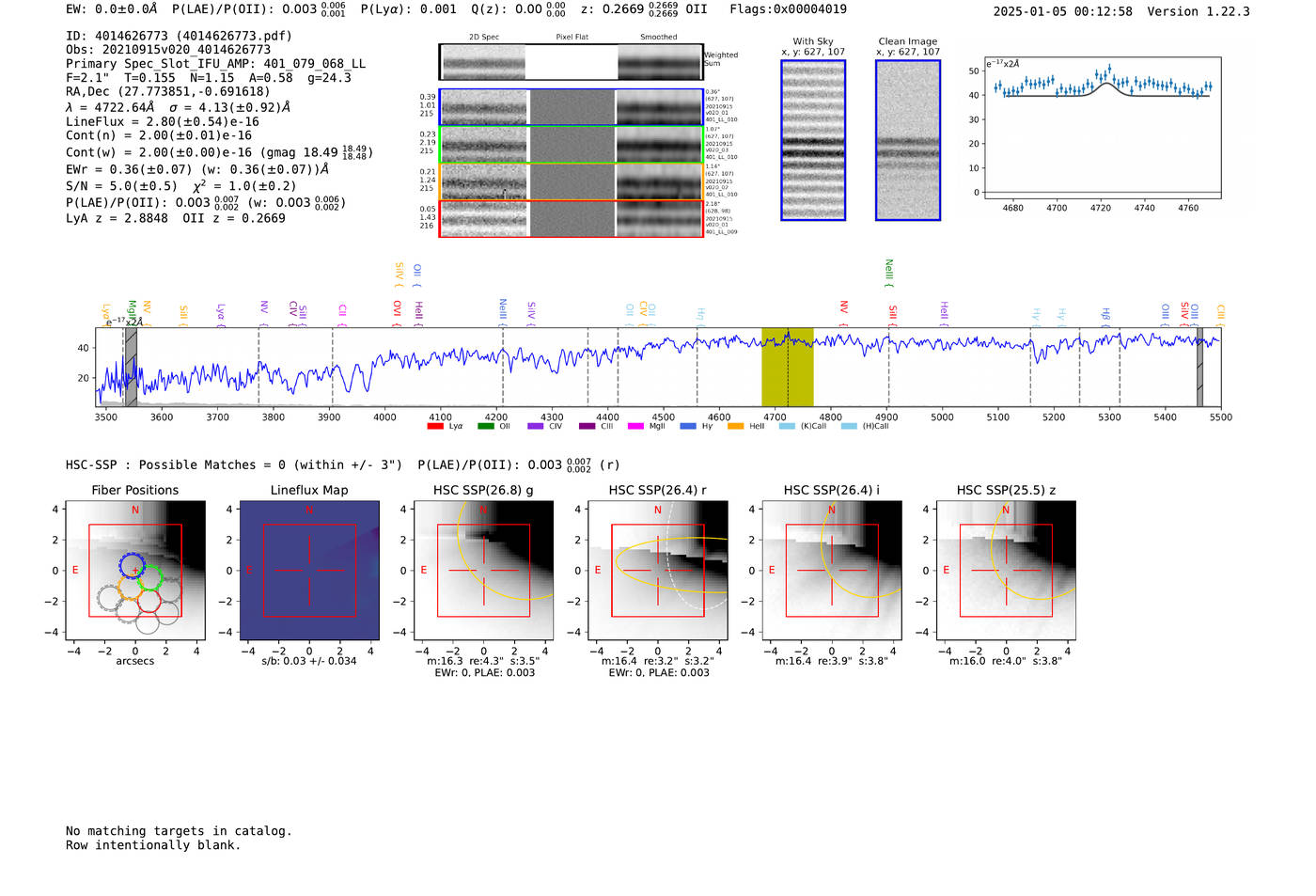
Task: Click the 'Obs: 20210915v020_4014626773' line
Action: tap(168, 50)
